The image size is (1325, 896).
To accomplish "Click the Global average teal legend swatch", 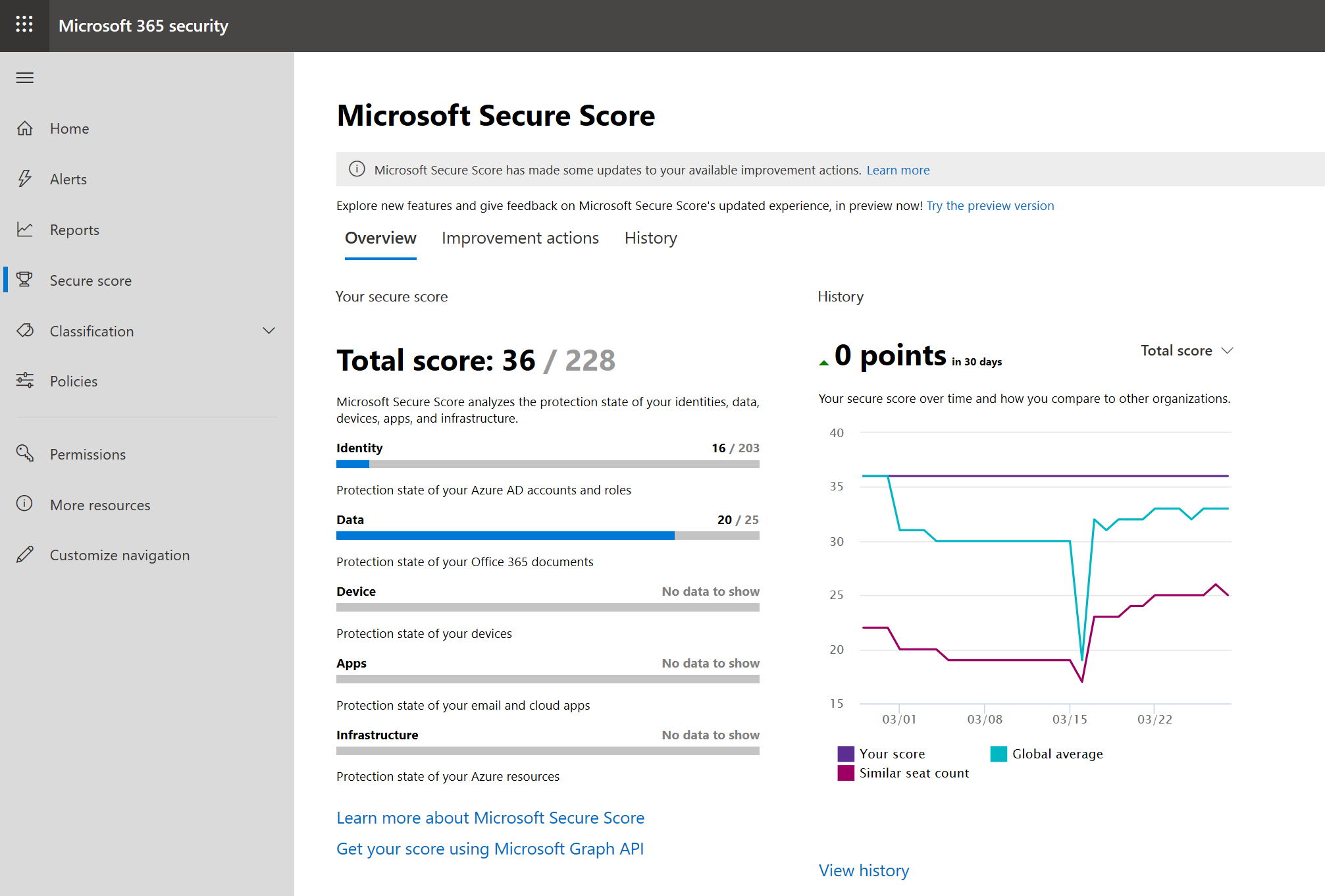I will pyautogui.click(x=999, y=754).
